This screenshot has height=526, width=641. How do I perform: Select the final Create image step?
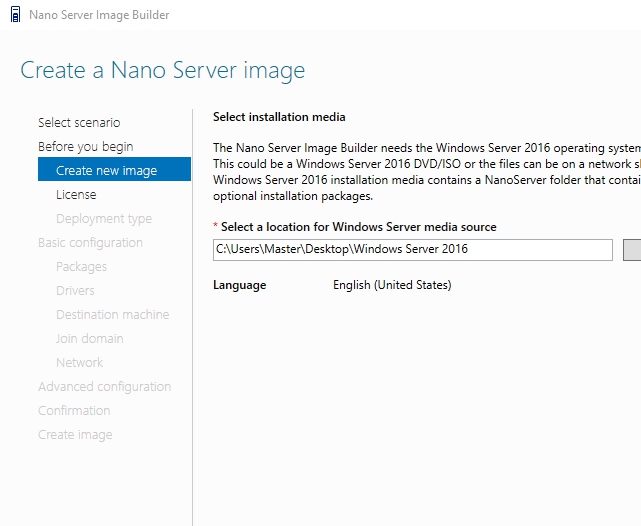75,435
